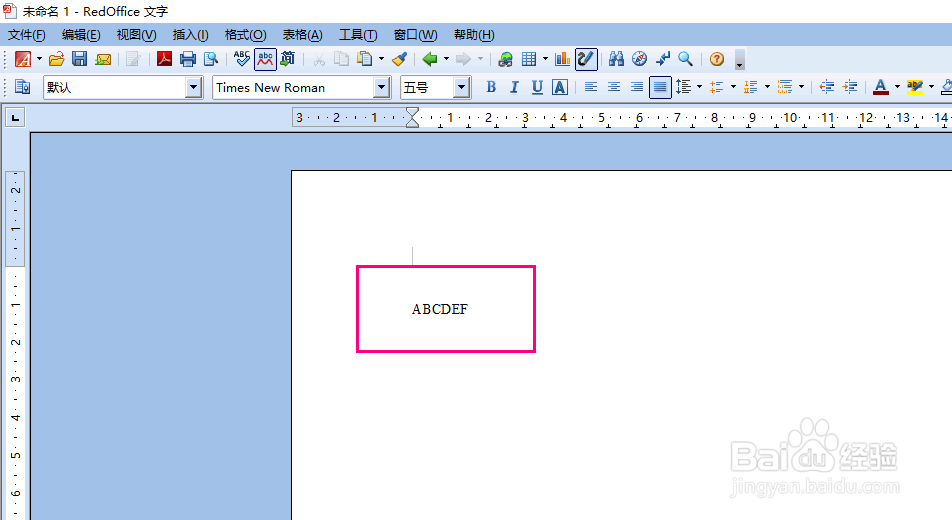Open the page preview icon
This screenshot has width=952, height=520.
click(211, 59)
